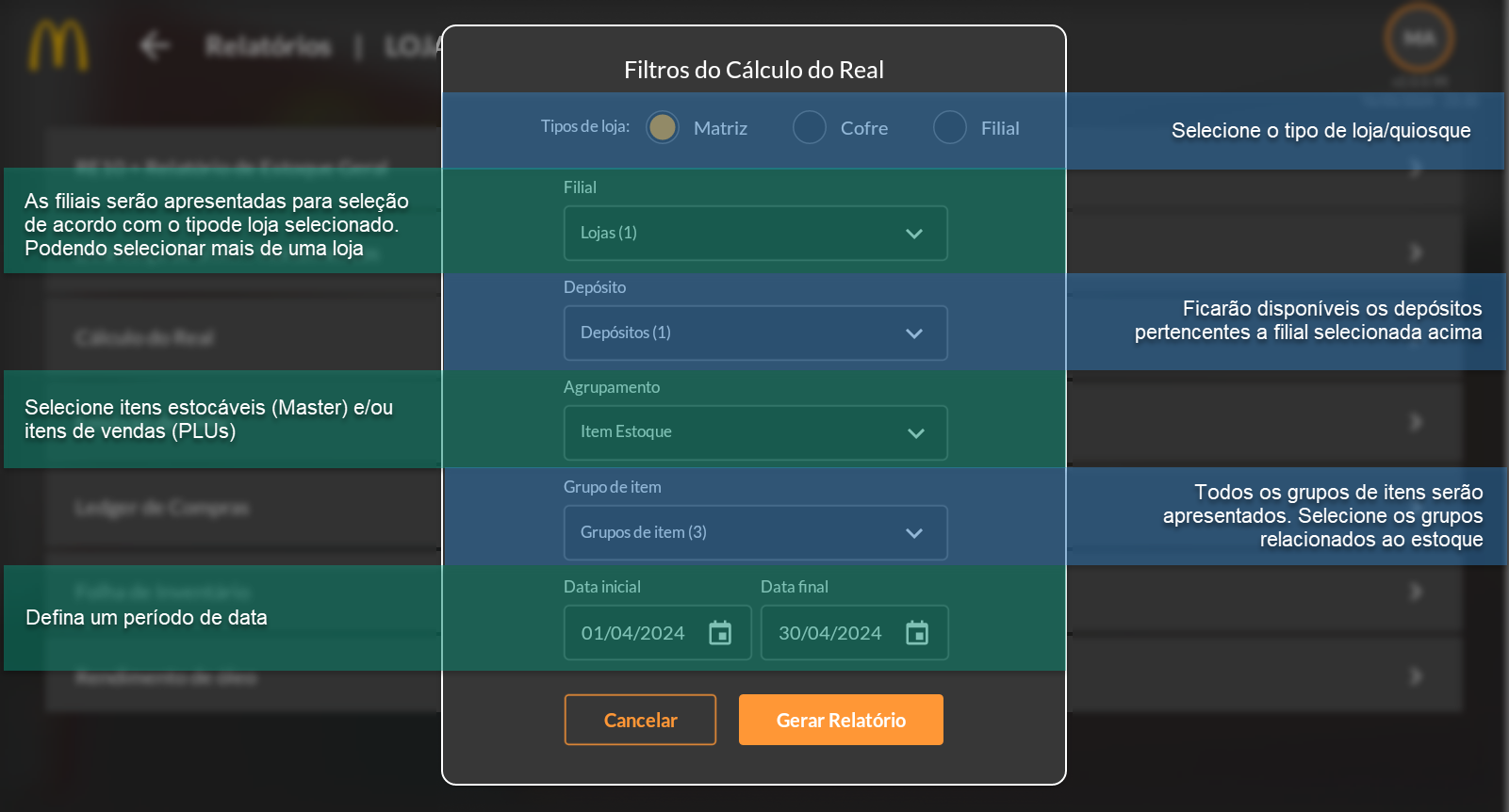Click the Data inicial calendar icon
The height and width of the screenshot is (812, 1509).
pyautogui.click(x=720, y=633)
